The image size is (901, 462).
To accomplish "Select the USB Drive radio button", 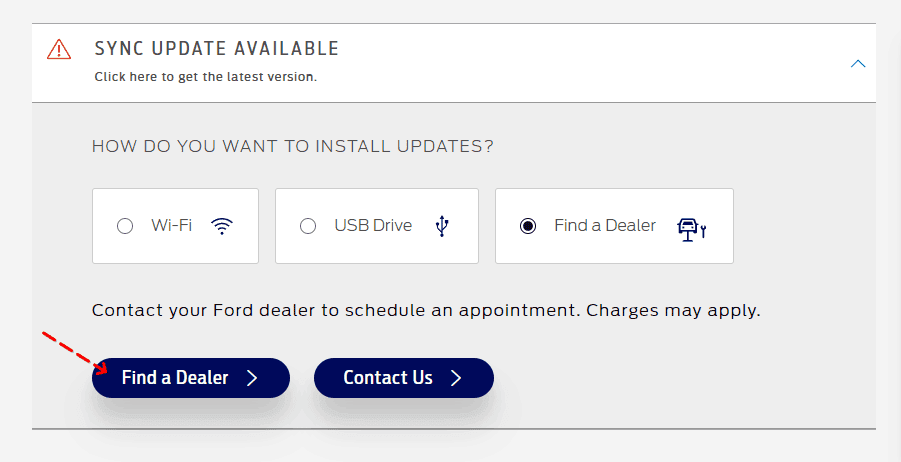I will click(308, 226).
